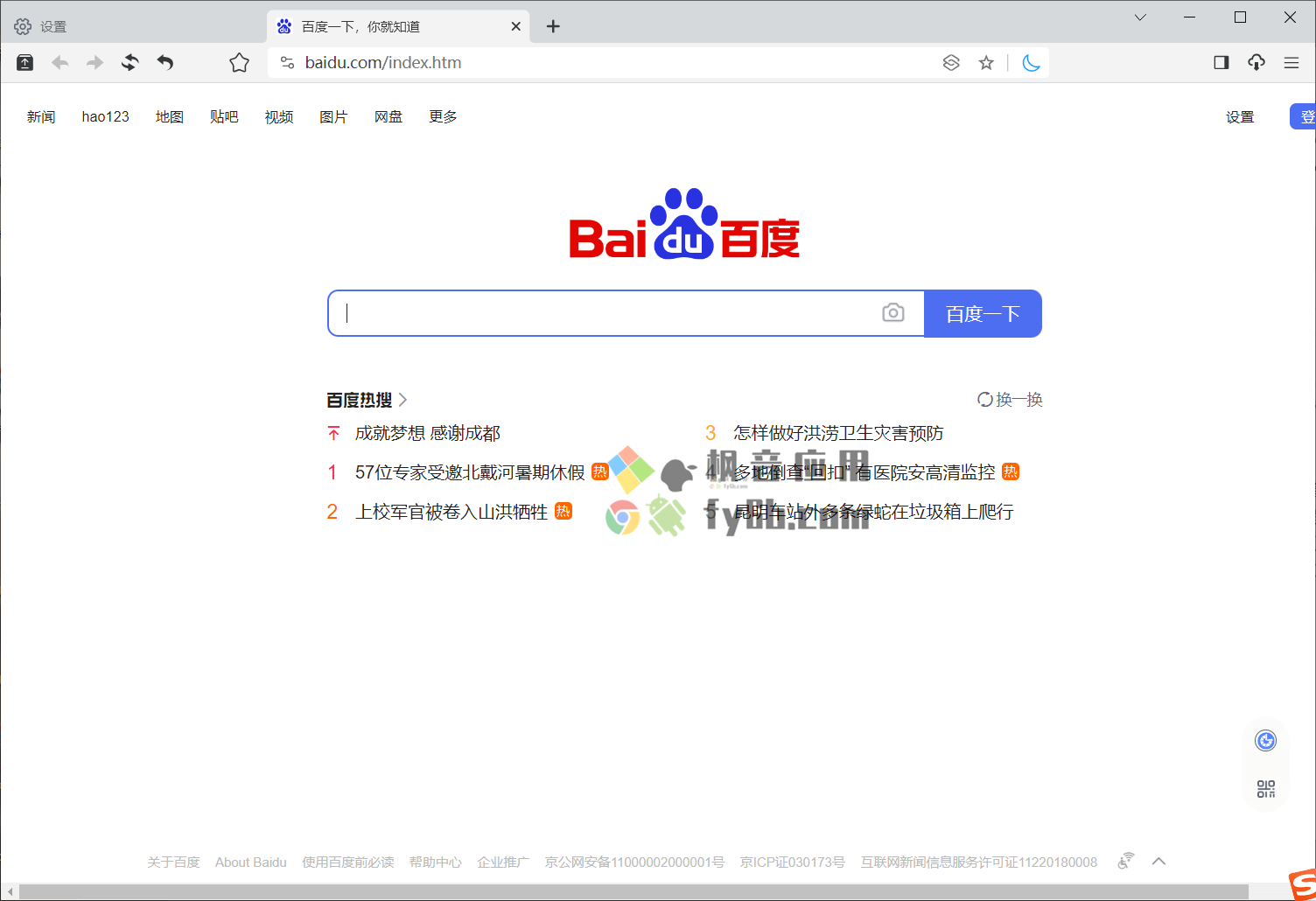
Task: Click the blue login button at top right
Action: point(1303,116)
